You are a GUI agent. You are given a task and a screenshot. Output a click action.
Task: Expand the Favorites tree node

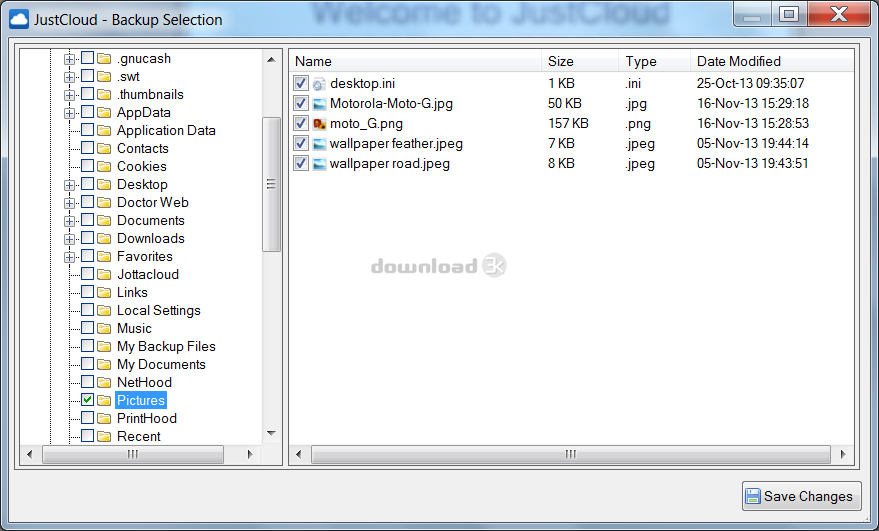[x=69, y=257]
